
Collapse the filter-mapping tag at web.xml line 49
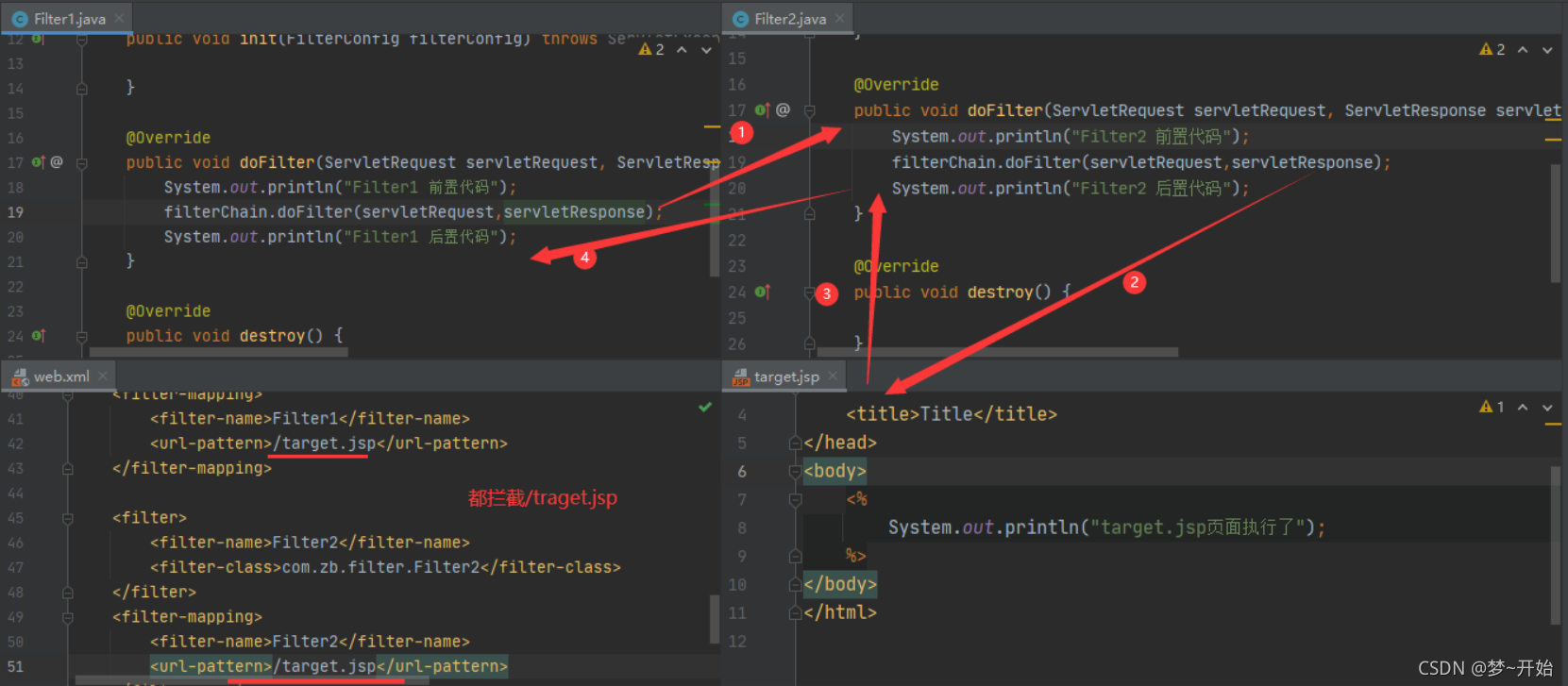pyautogui.click(x=68, y=617)
